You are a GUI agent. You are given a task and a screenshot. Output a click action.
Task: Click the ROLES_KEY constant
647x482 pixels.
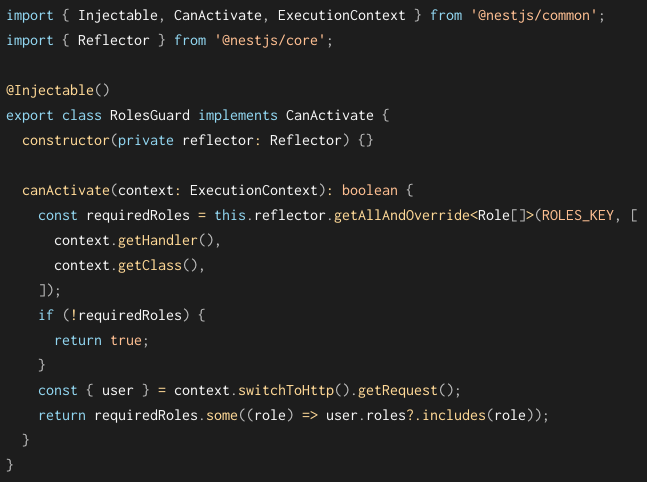coord(578,215)
